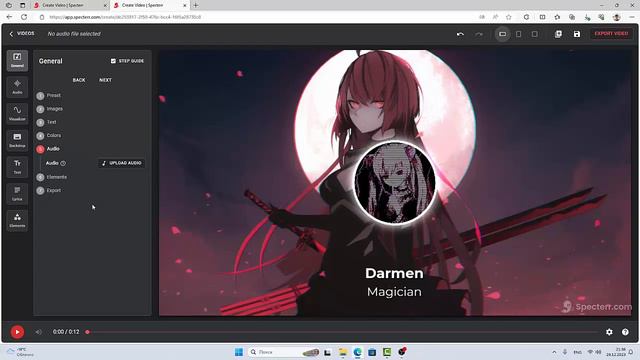
Task: Go back in browser history
Action: [9, 17]
